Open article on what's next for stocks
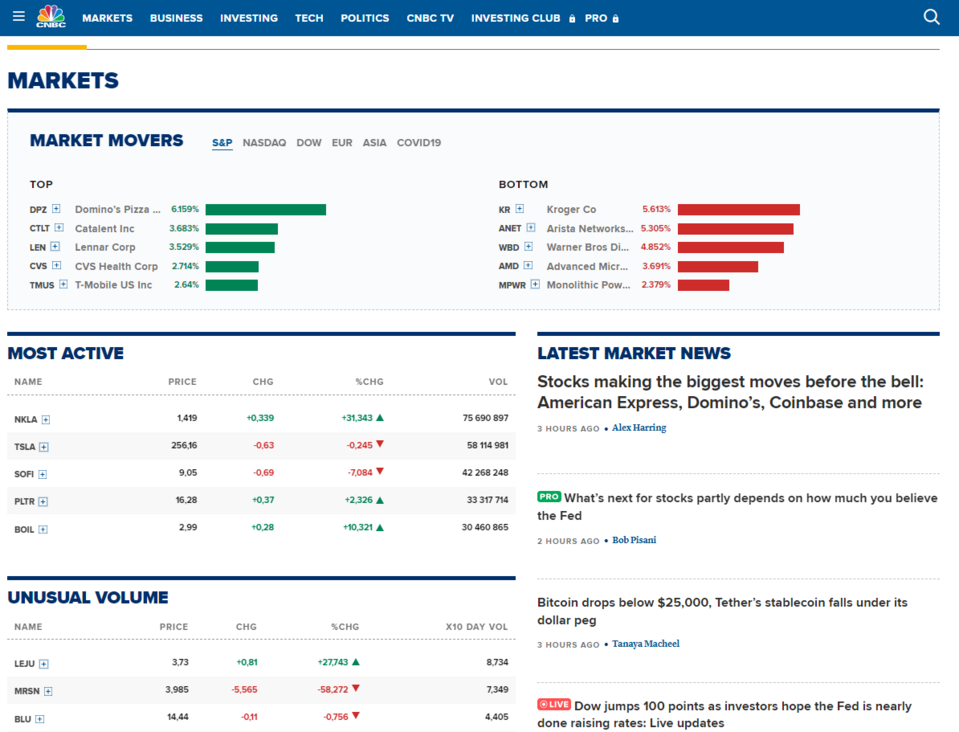 (x=737, y=506)
